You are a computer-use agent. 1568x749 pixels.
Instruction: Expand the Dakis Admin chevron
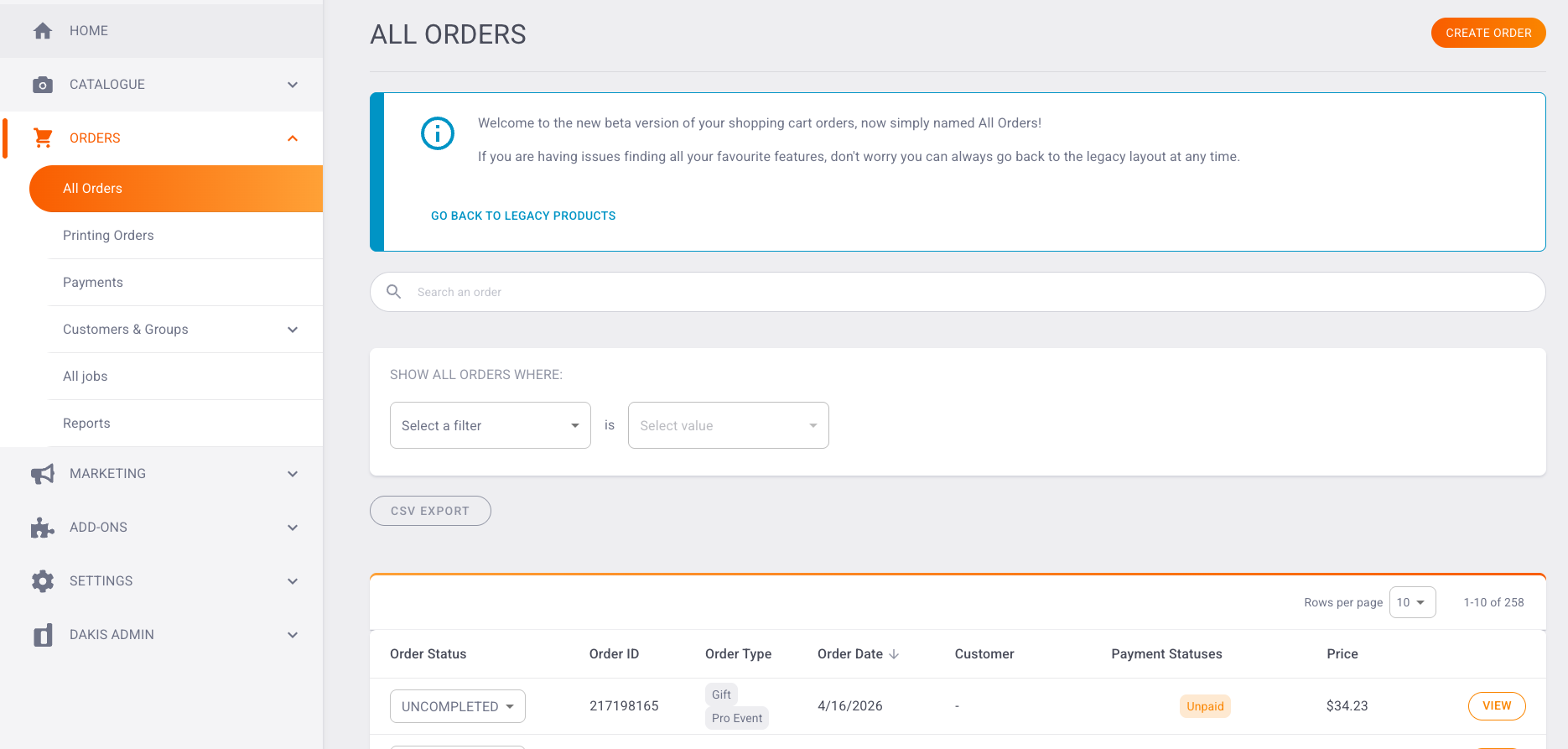click(x=293, y=635)
